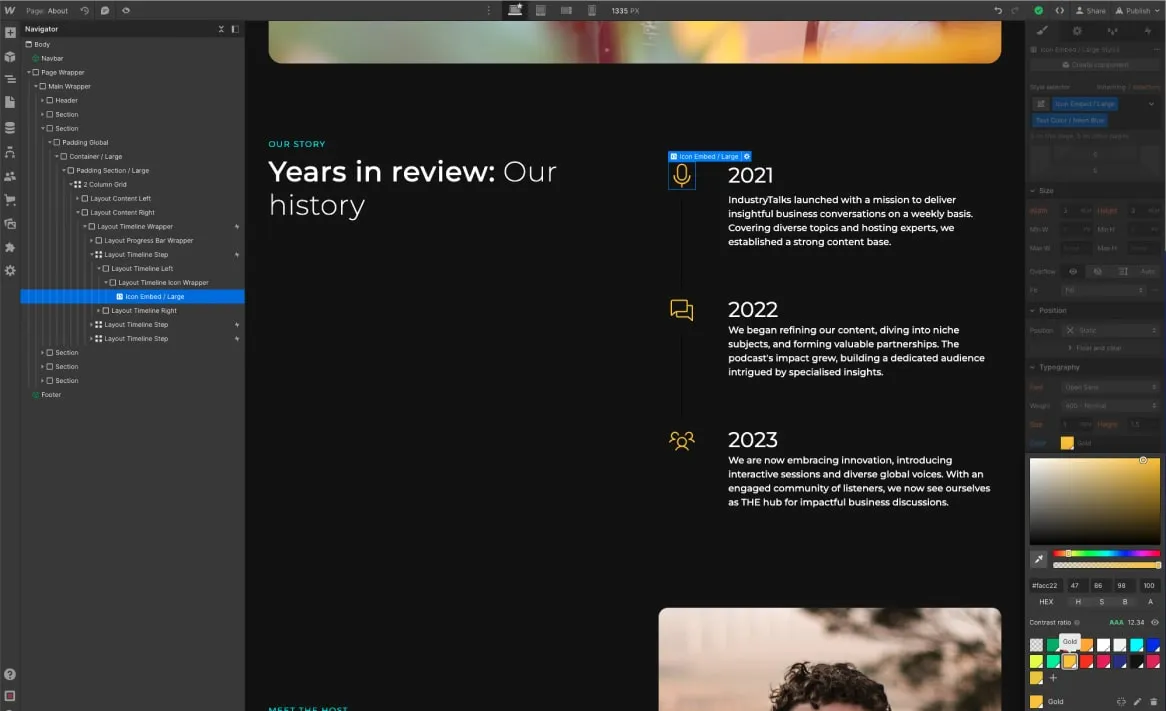Viewport: 1166px width, 711px height.
Task: Select the tablet breakpoint icon
Action: coord(541,10)
